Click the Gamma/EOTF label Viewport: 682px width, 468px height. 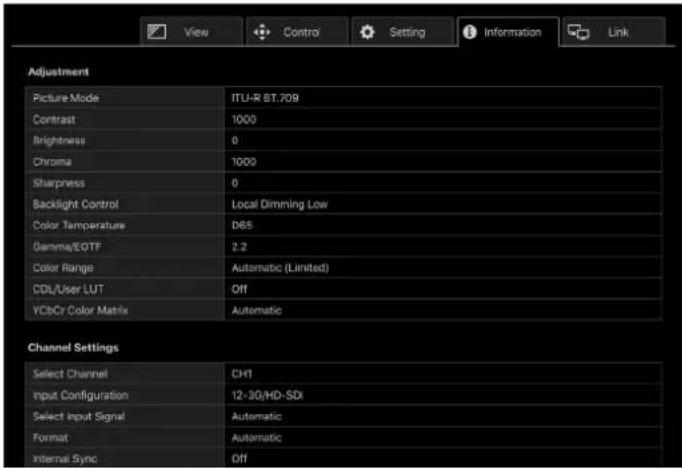(x=67, y=247)
